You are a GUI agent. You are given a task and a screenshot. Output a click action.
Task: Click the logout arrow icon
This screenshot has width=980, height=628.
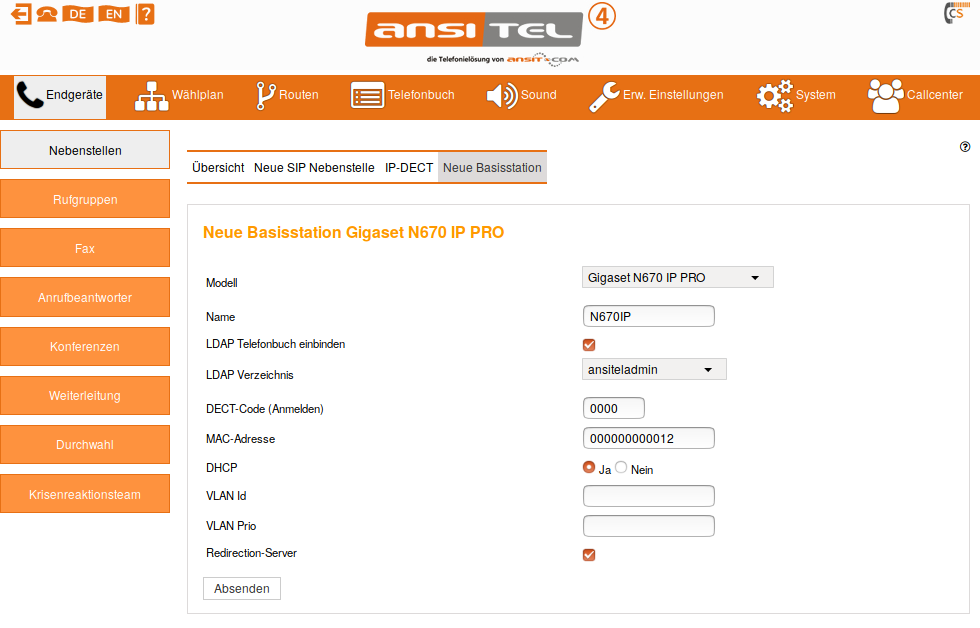tap(20, 14)
